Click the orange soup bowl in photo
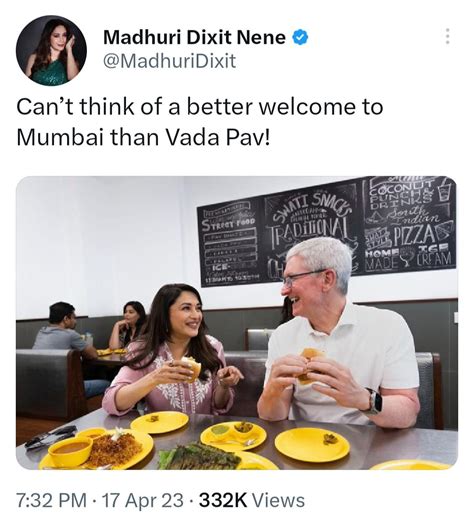The height and width of the screenshot is (527, 474). pyautogui.click(x=71, y=450)
